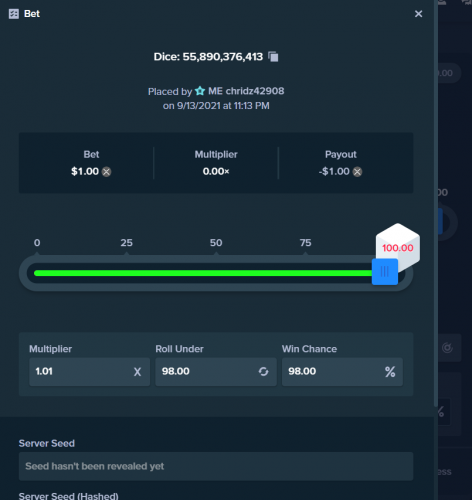Toggle roll direction with the swap icon

tap(263, 371)
